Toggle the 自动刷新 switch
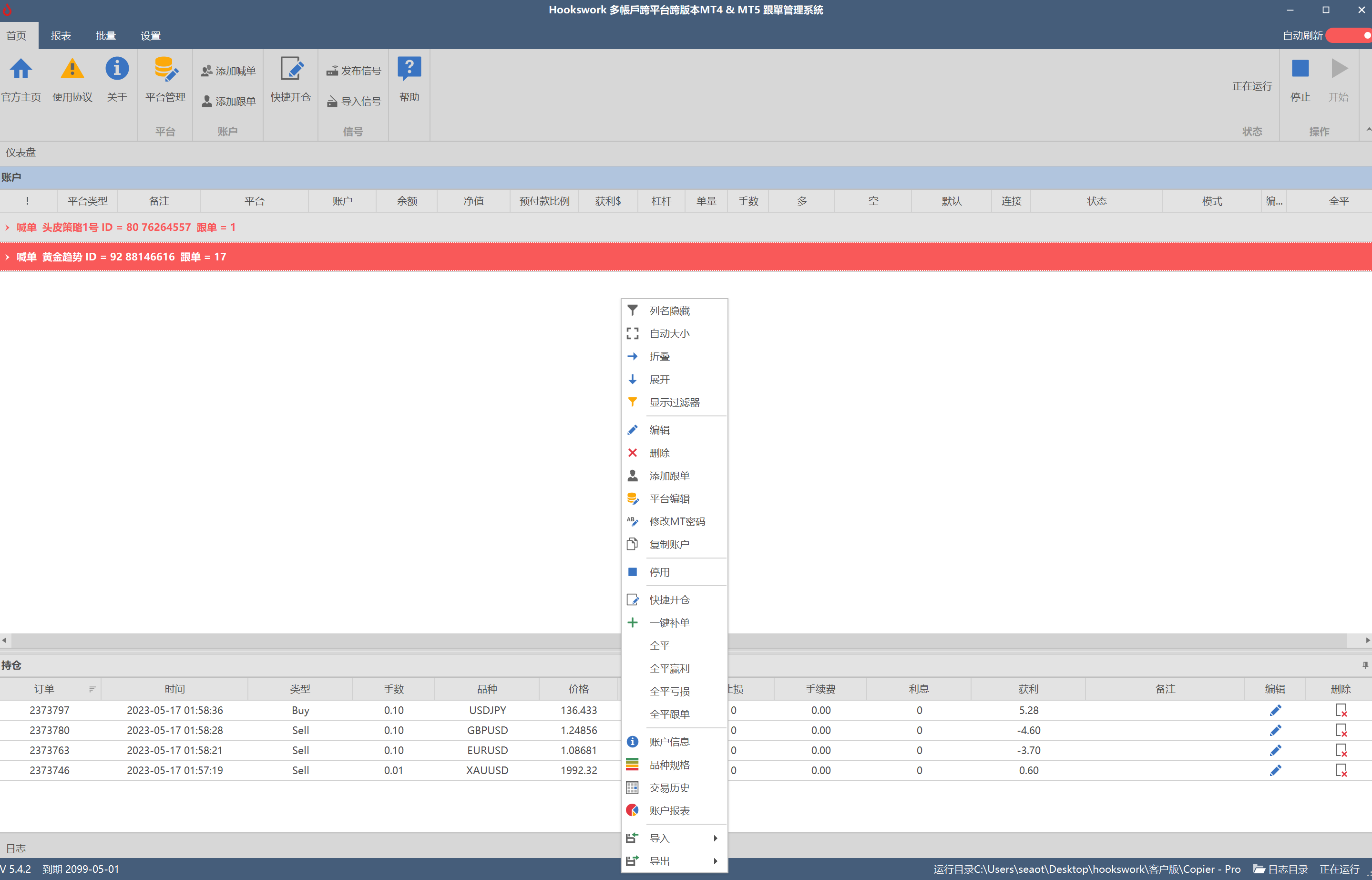This screenshot has height=880, width=1372. (1349, 35)
